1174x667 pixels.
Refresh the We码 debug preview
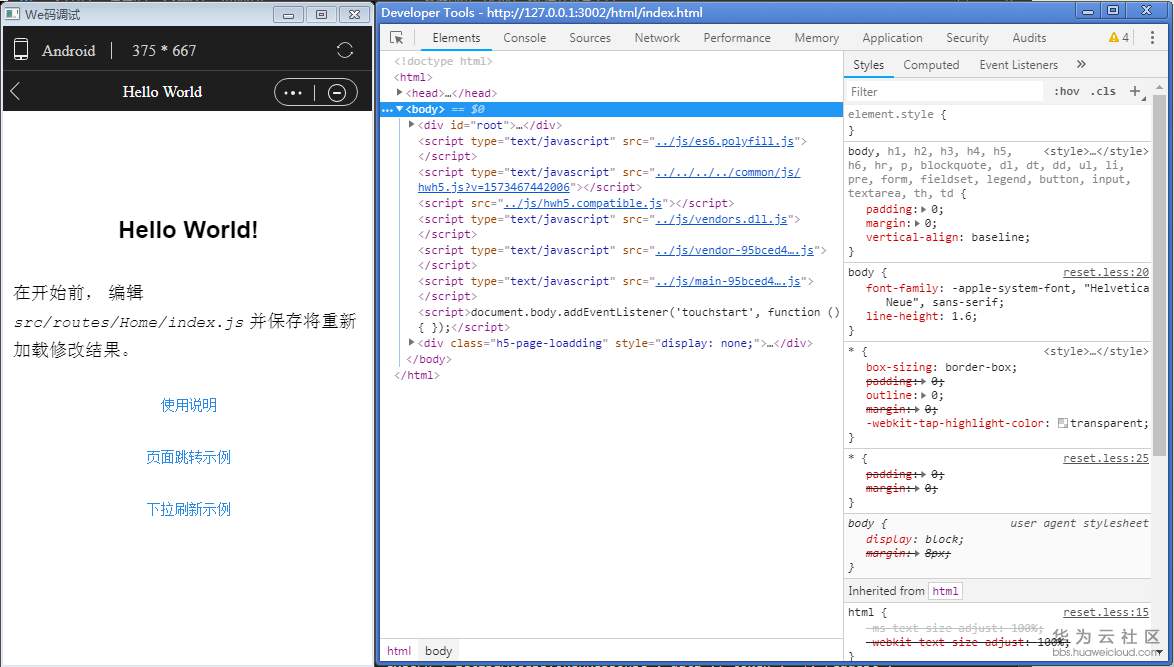(x=344, y=50)
